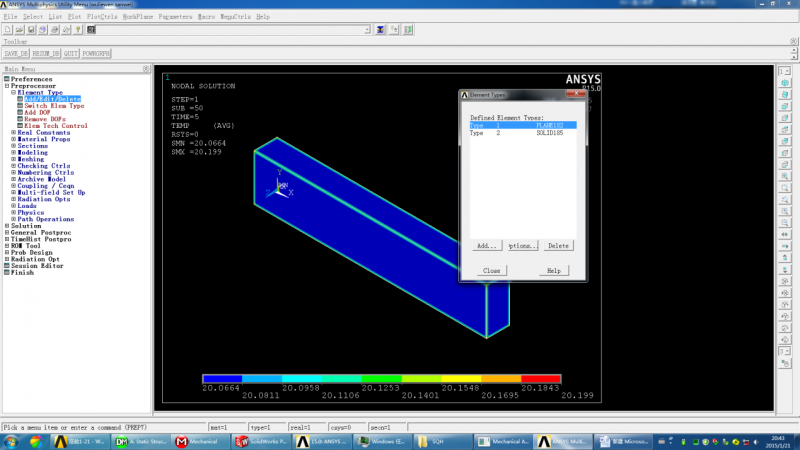
Task: Open the File menu
Action: click(10, 17)
